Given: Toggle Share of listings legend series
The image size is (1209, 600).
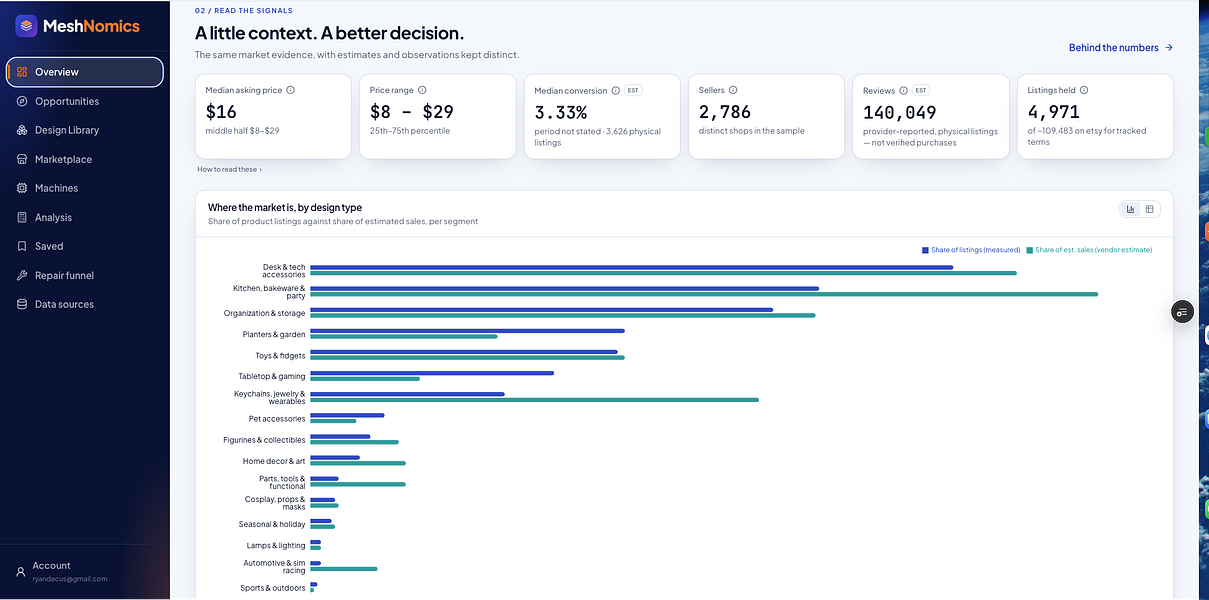Looking at the screenshot, I should point(970,250).
